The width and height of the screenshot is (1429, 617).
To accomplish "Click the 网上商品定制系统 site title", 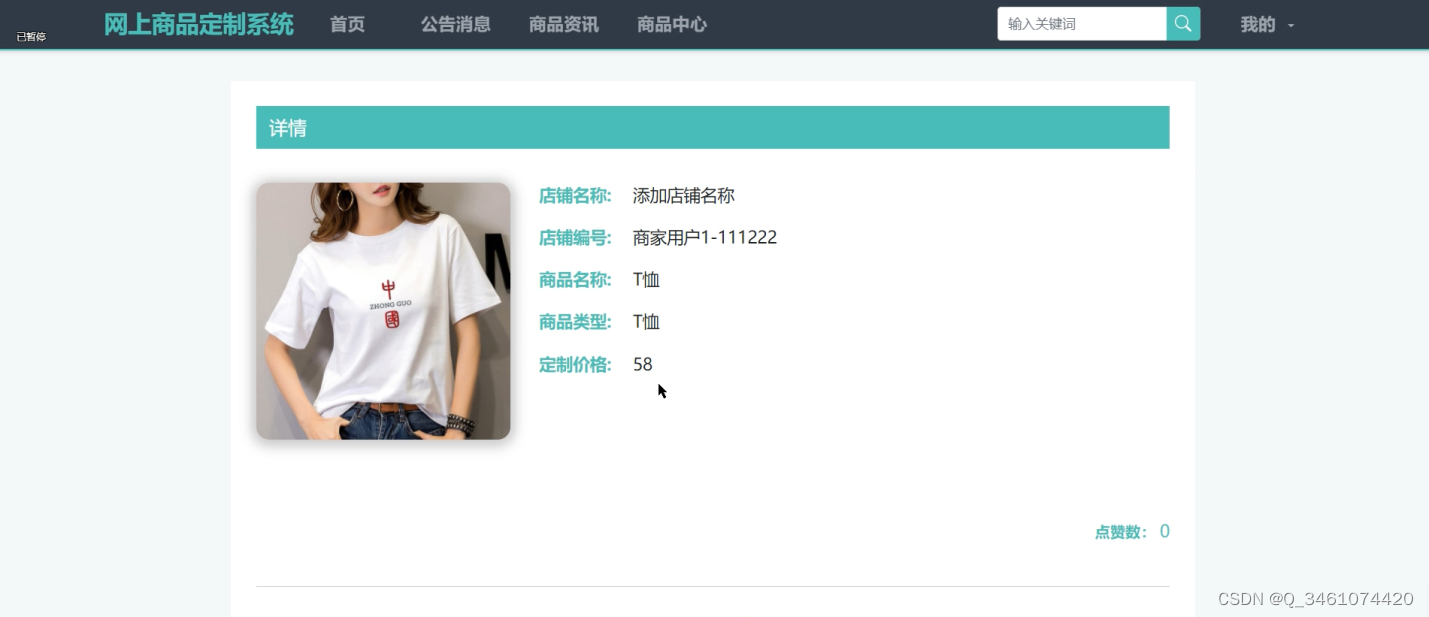I will (199, 25).
